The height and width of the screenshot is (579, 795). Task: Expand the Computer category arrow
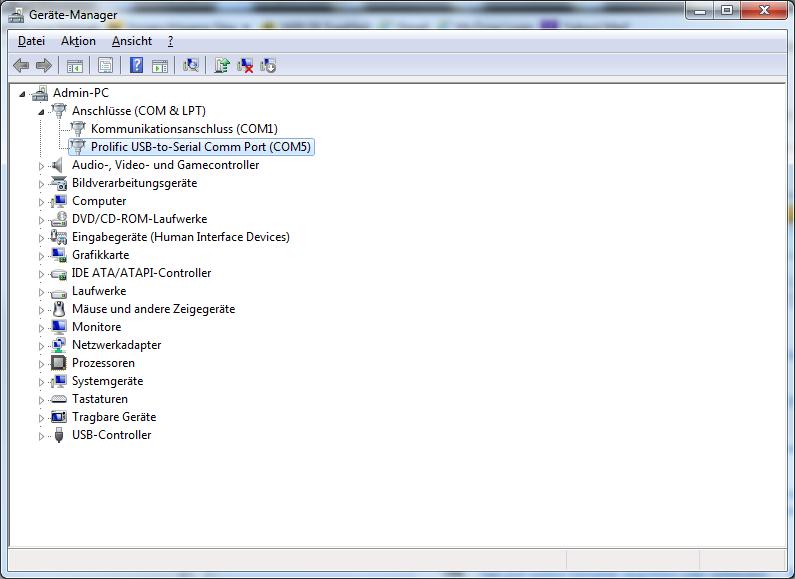[x=42, y=202]
